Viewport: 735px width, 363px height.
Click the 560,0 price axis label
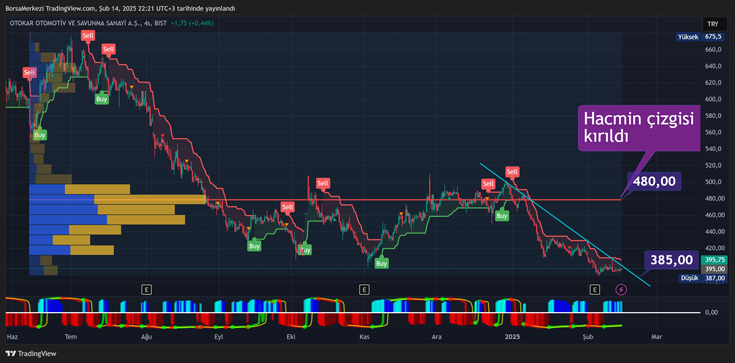[712, 133]
